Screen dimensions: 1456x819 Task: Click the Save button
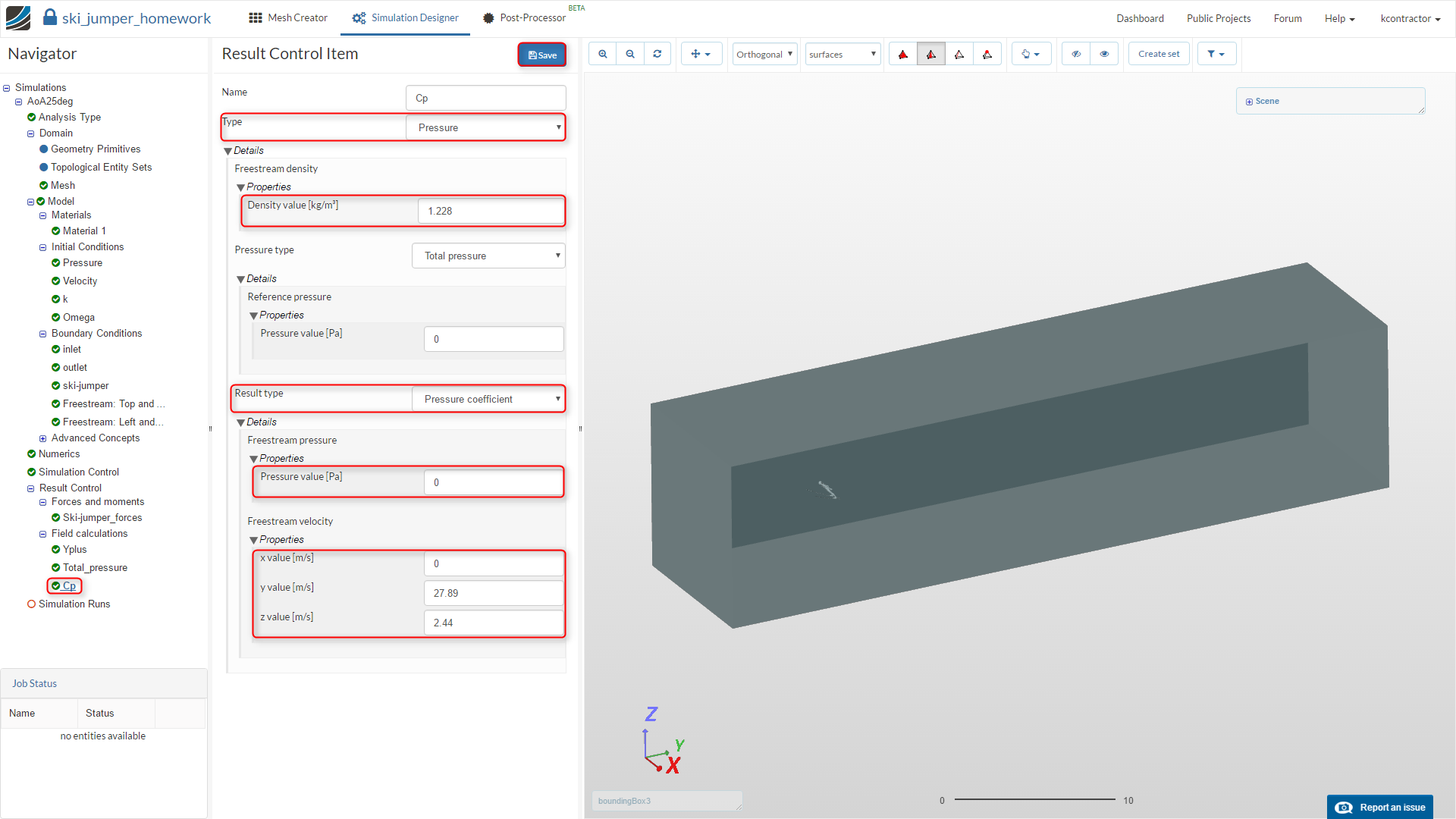542,55
